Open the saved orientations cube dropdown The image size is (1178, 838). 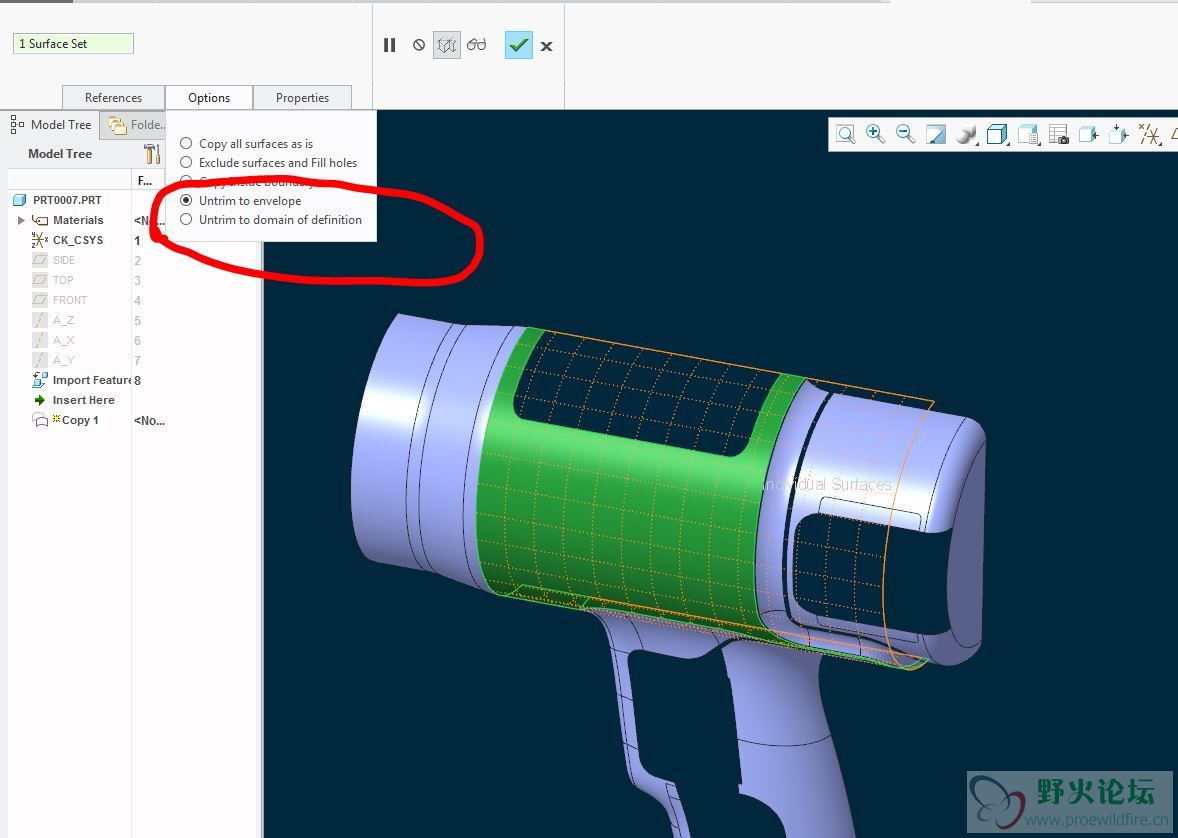[x=997, y=134]
